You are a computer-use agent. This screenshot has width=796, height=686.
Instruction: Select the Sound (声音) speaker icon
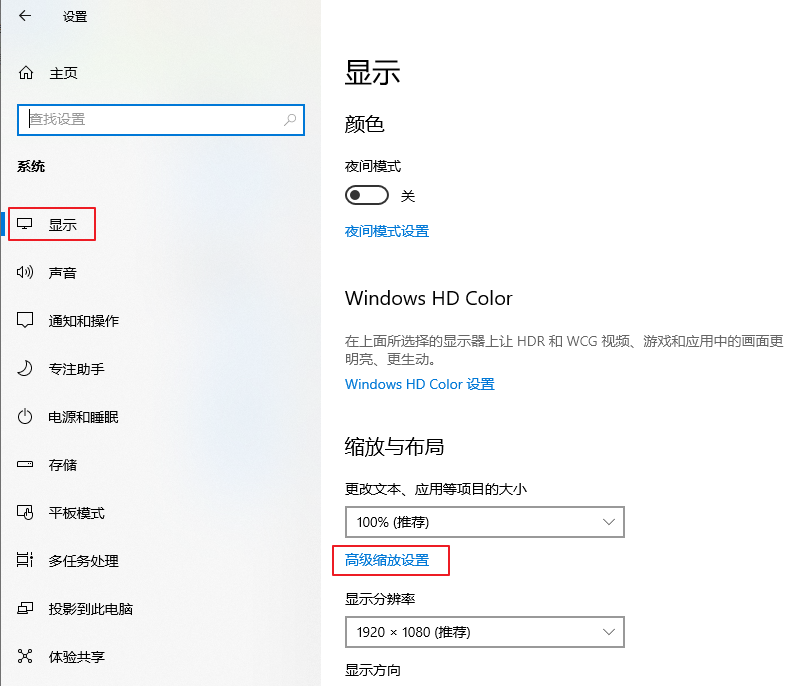26,273
